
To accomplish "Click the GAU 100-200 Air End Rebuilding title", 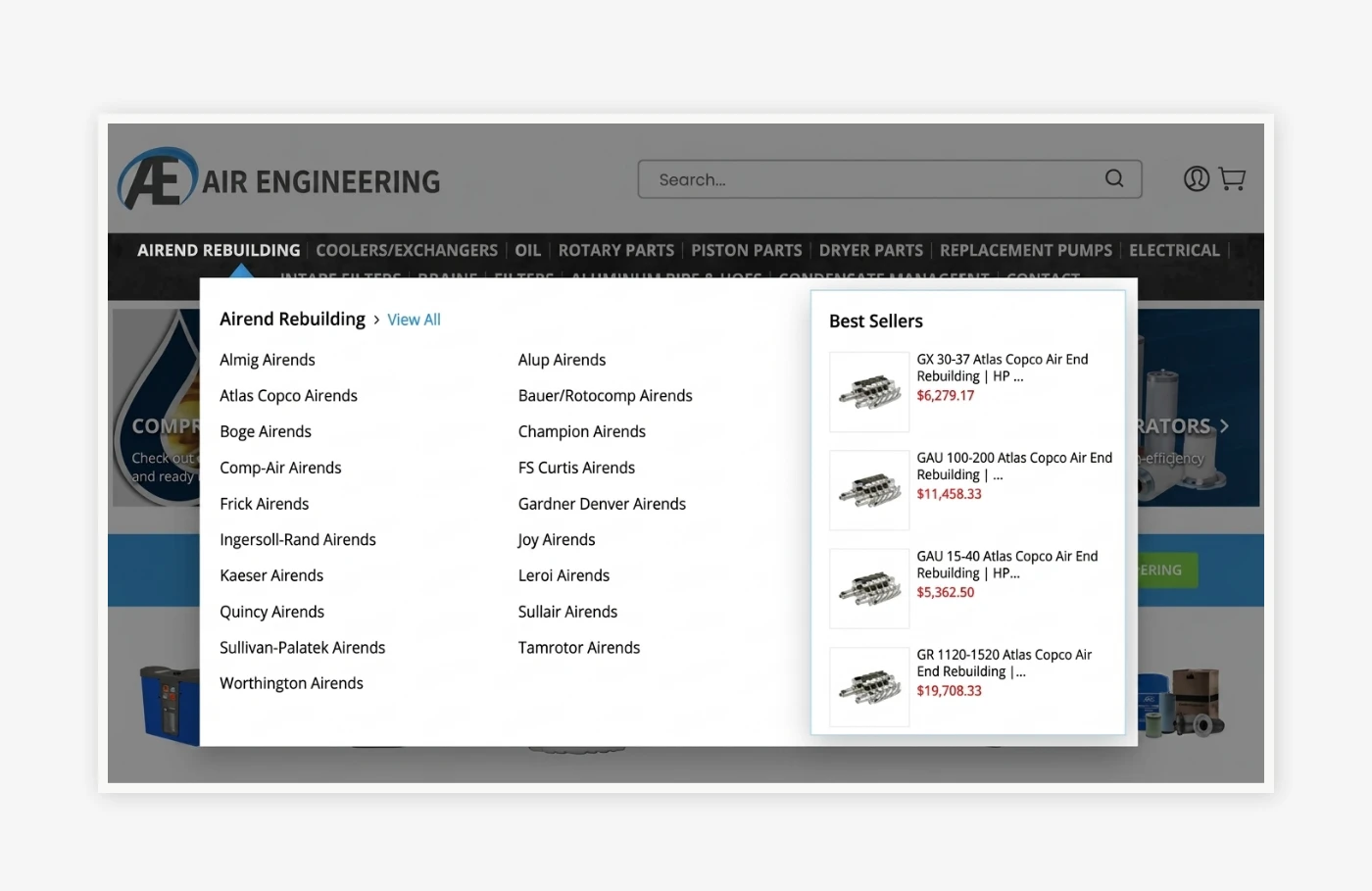I will pos(1014,467).
